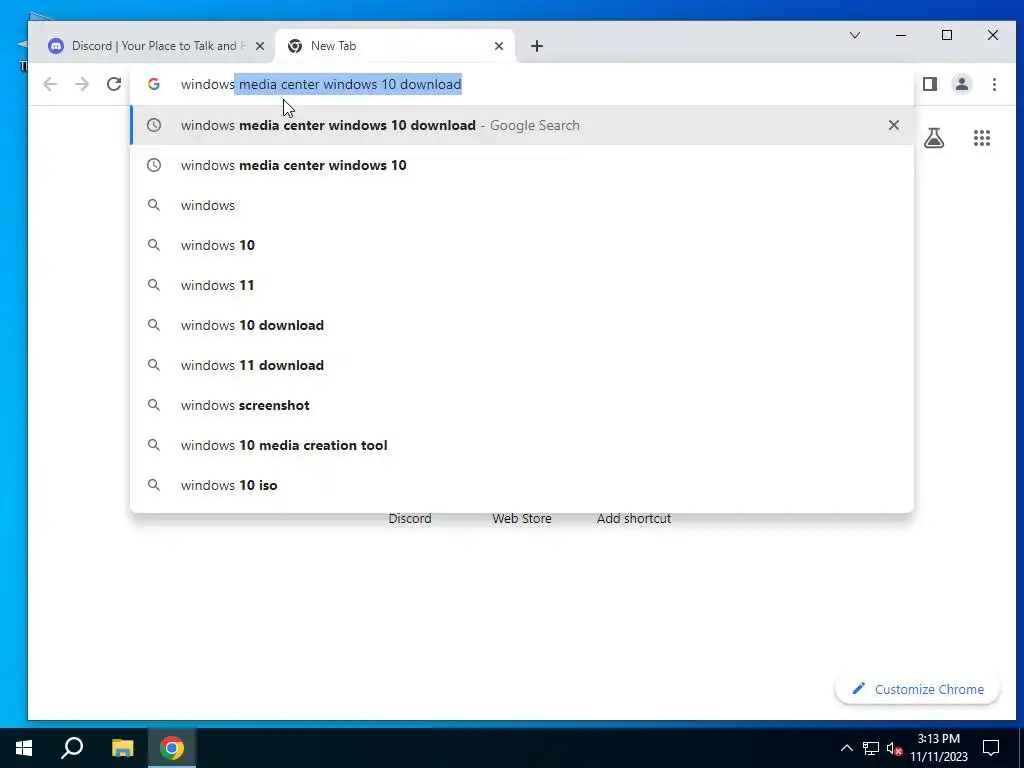This screenshot has width=1024, height=768.
Task: Click clock icon beside 'windows media center windows 10'
Action: pos(153,165)
